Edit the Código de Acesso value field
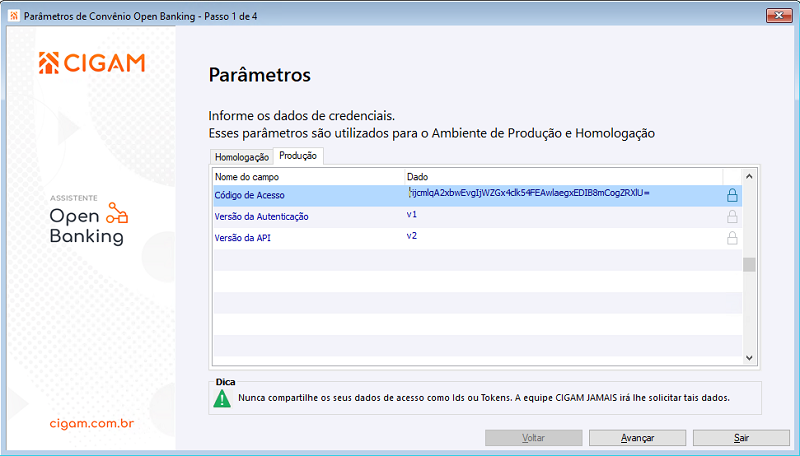This screenshot has height=456, width=800. point(564,193)
